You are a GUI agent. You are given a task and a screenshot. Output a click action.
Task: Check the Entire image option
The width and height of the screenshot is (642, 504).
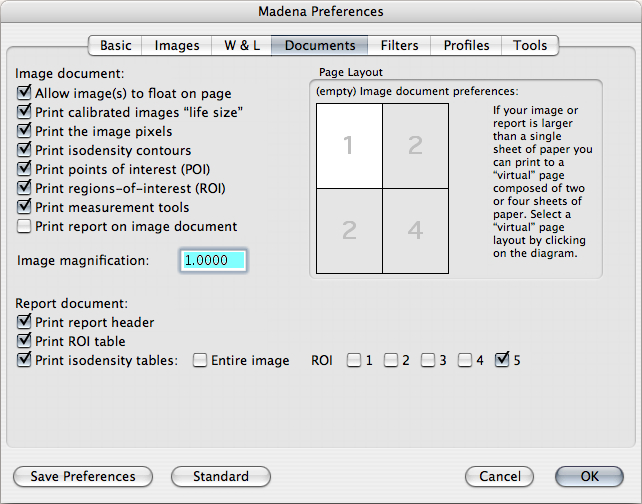(200, 361)
